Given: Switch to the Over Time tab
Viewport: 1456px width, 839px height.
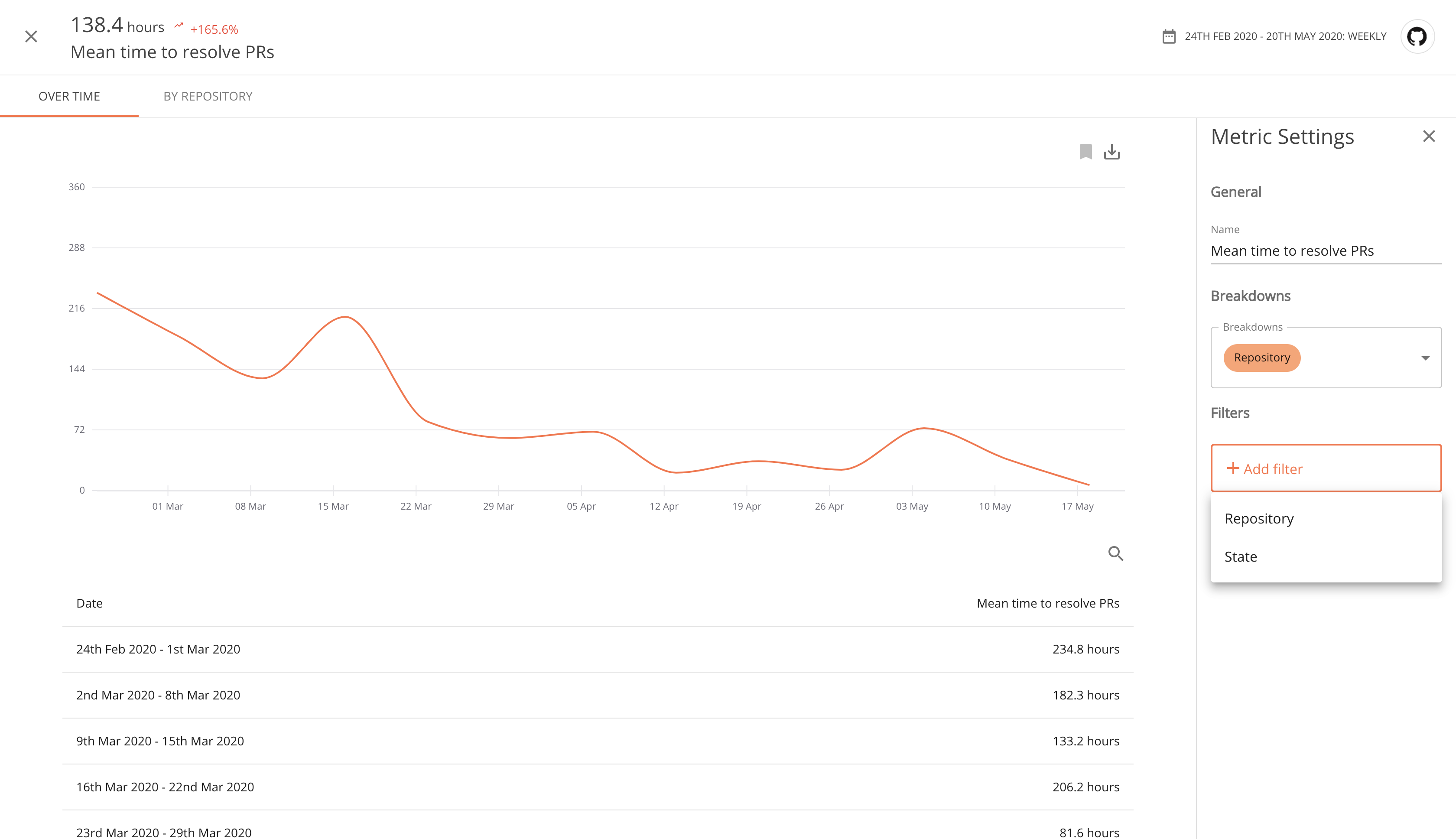Looking at the screenshot, I should (x=69, y=96).
